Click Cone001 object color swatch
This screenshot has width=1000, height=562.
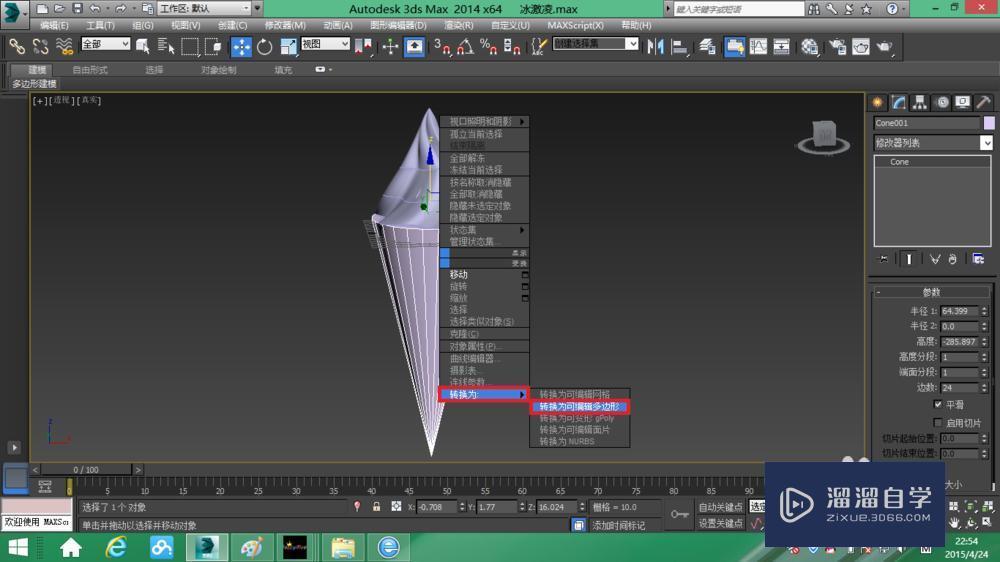(x=989, y=122)
